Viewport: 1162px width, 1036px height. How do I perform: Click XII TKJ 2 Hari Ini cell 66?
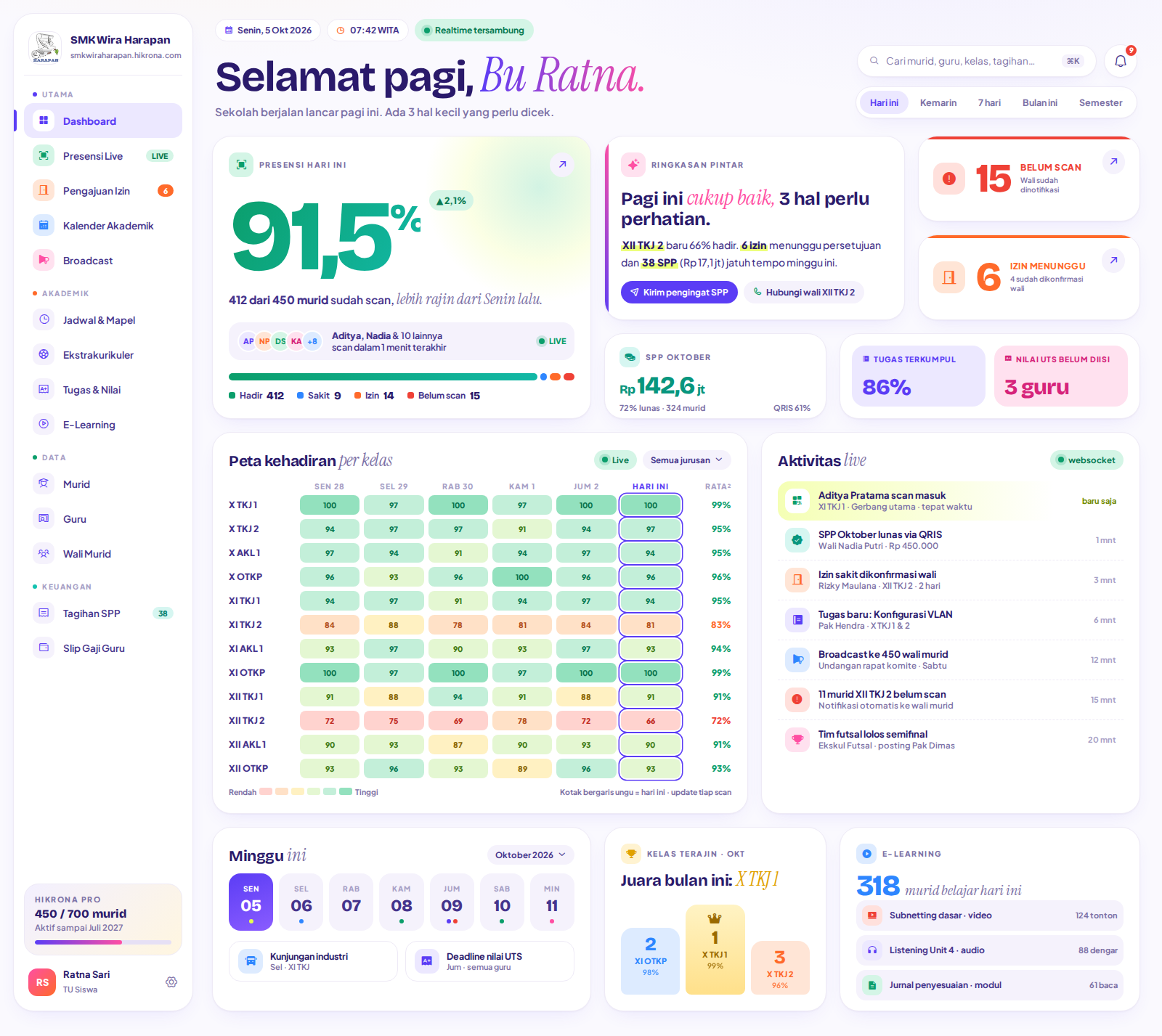(651, 720)
